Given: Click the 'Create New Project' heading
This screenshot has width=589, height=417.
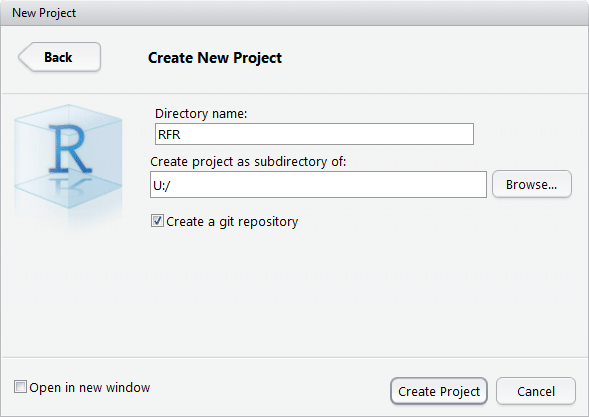Looking at the screenshot, I should point(215,58).
